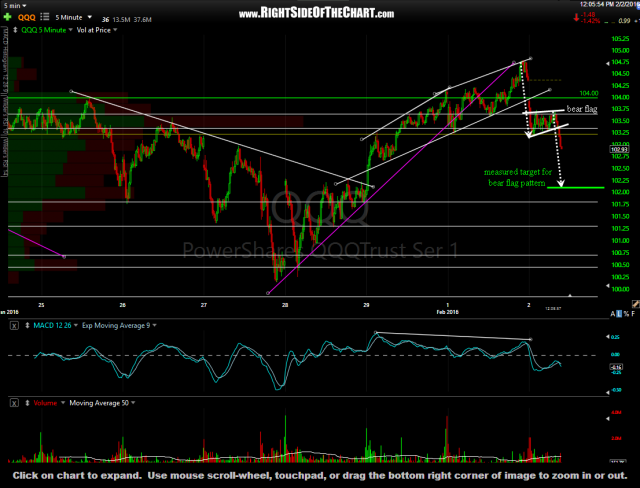This screenshot has height=488, width=640.
Task: Click the small arrow beside MACD 0.25 level
Action: [607, 337]
